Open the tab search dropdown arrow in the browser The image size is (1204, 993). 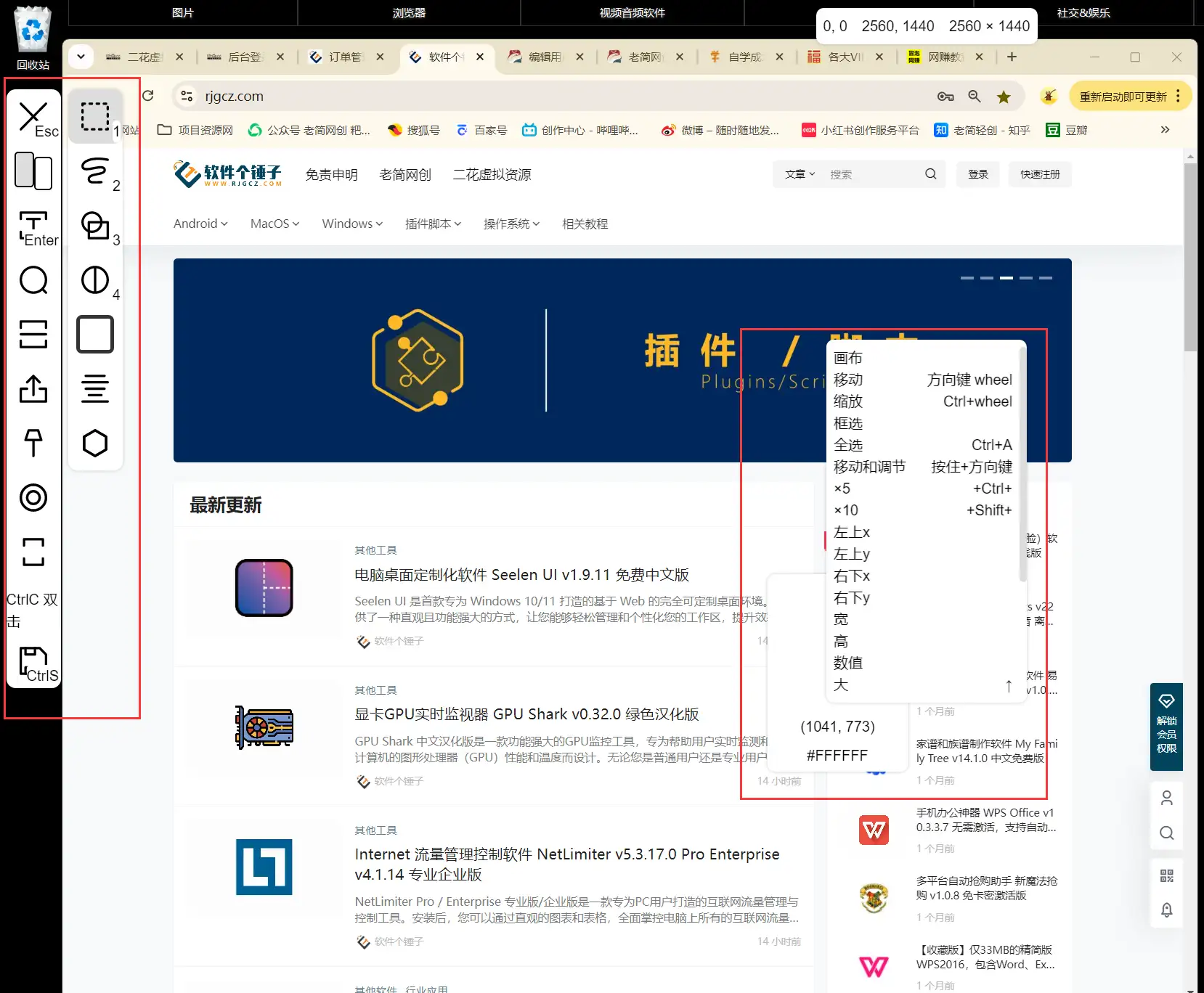81,57
